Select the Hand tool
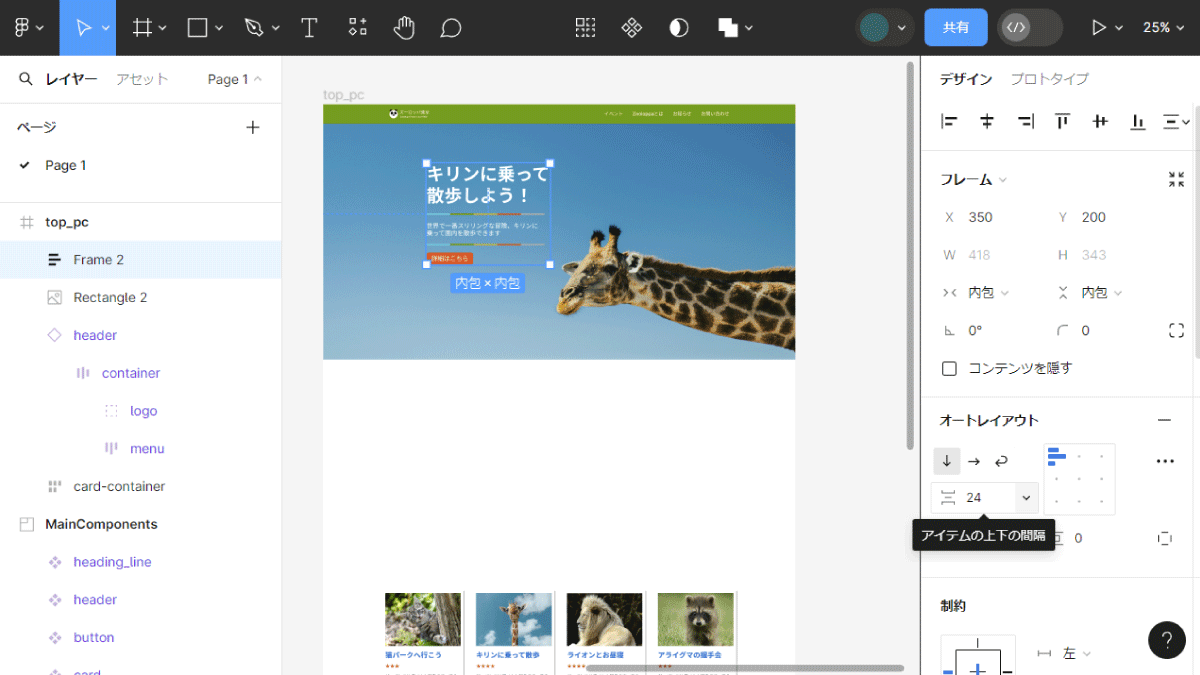 [404, 28]
